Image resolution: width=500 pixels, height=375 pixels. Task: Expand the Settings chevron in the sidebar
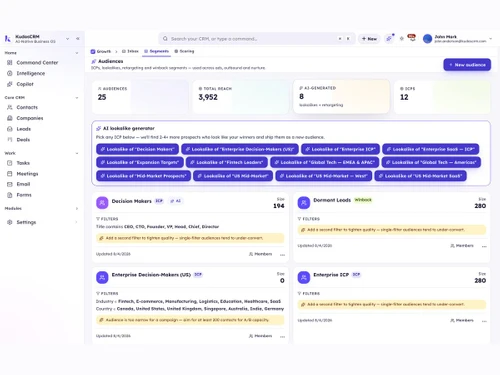77,222
